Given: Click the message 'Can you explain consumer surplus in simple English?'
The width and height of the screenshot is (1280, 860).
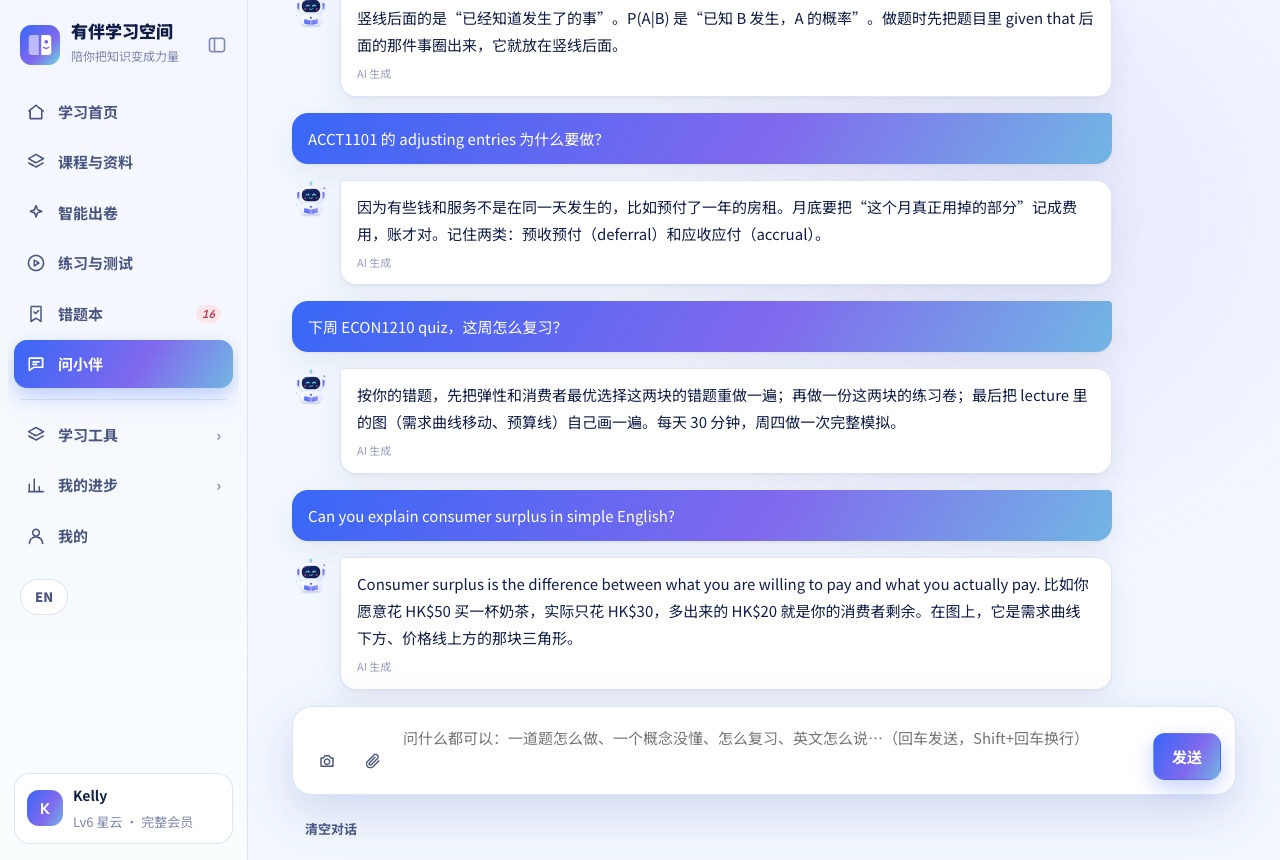Looking at the screenshot, I should pos(702,516).
